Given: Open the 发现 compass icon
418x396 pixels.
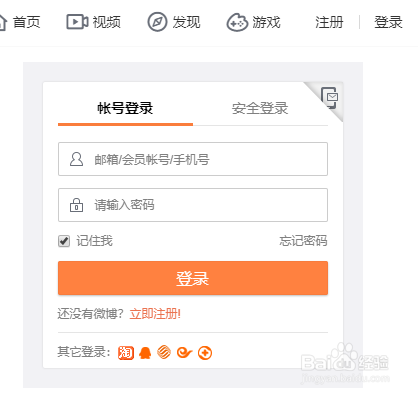Looking at the screenshot, I should coord(157,22).
